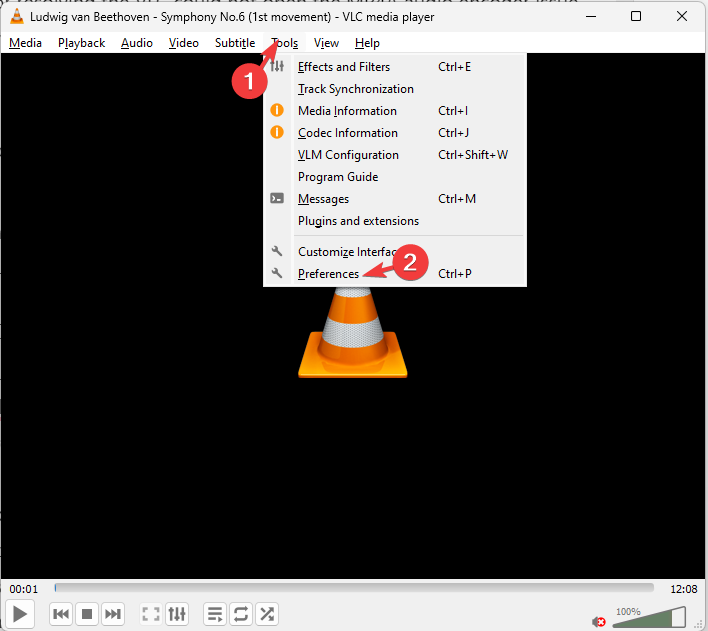This screenshot has width=708, height=631.
Task: Choose Customize Interface entry
Action: coord(395,252)
